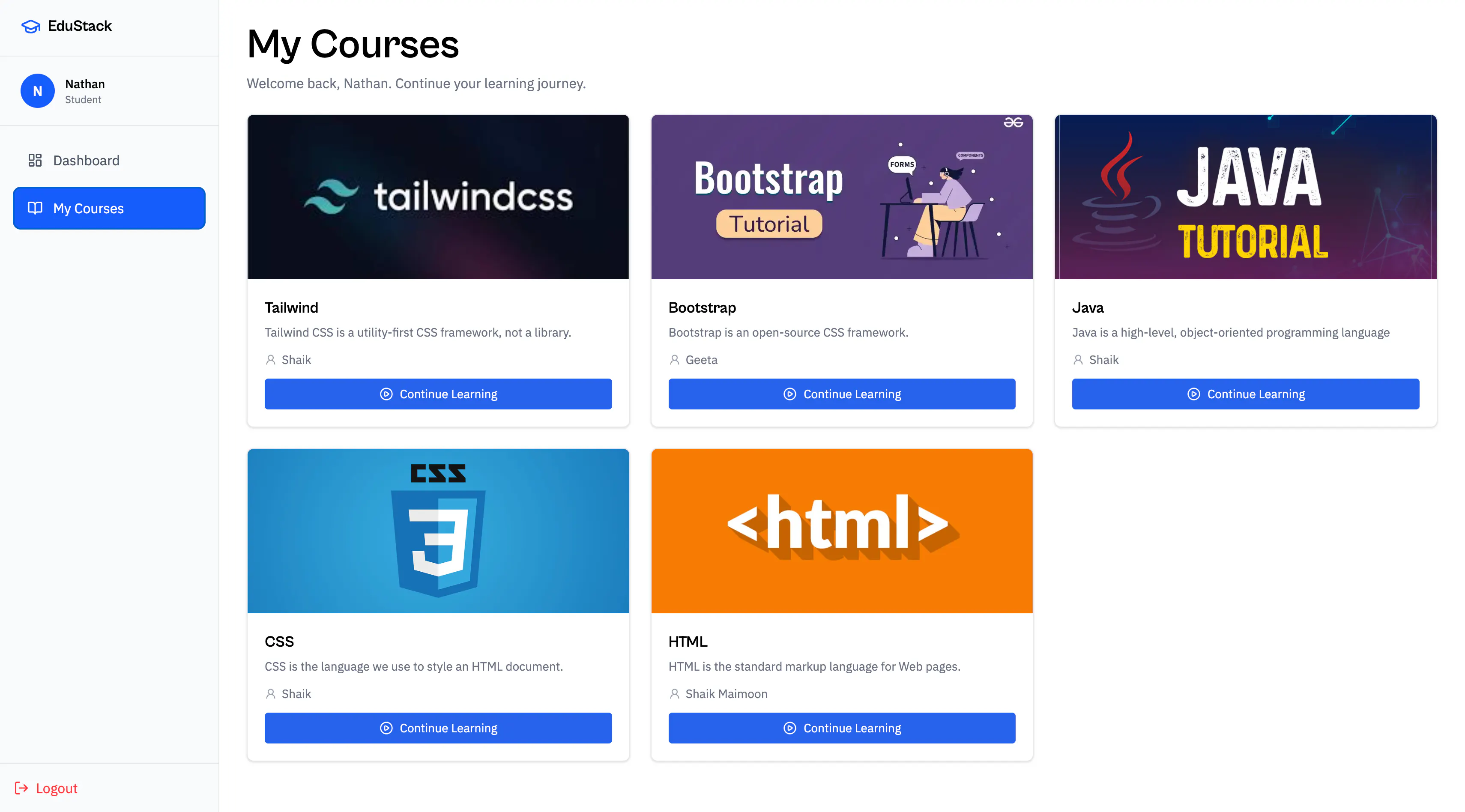Continue learning the Java course

(x=1246, y=394)
